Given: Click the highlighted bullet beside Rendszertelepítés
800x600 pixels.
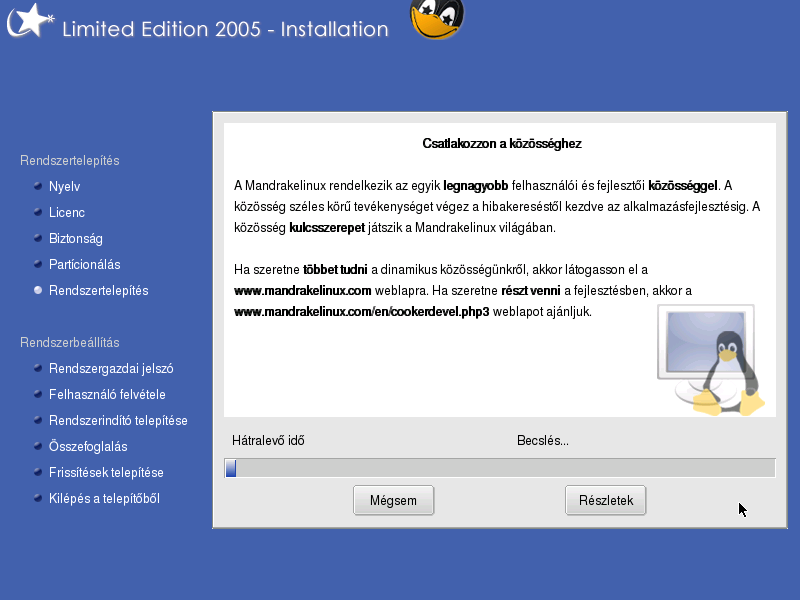Looking at the screenshot, I should coord(38,290).
